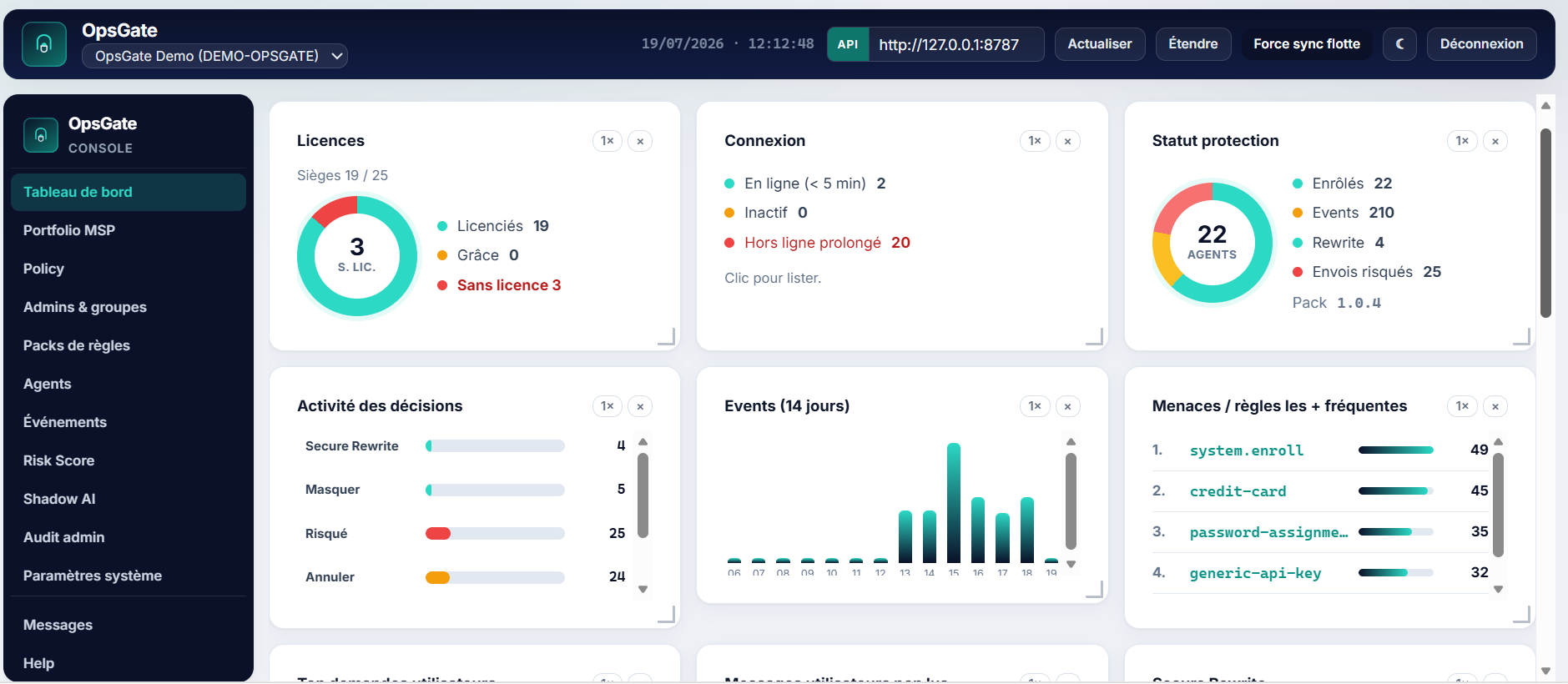Image resolution: width=1568 pixels, height=684 pixels.
Task: Click the 1× size button on Licences card
Action: click(608, 141)
